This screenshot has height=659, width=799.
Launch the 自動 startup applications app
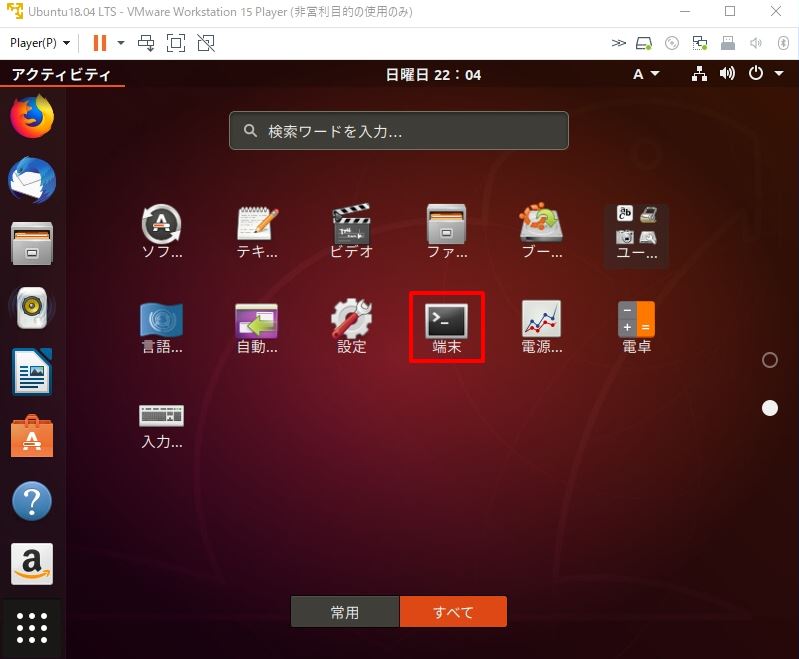[x=256, y=327]
